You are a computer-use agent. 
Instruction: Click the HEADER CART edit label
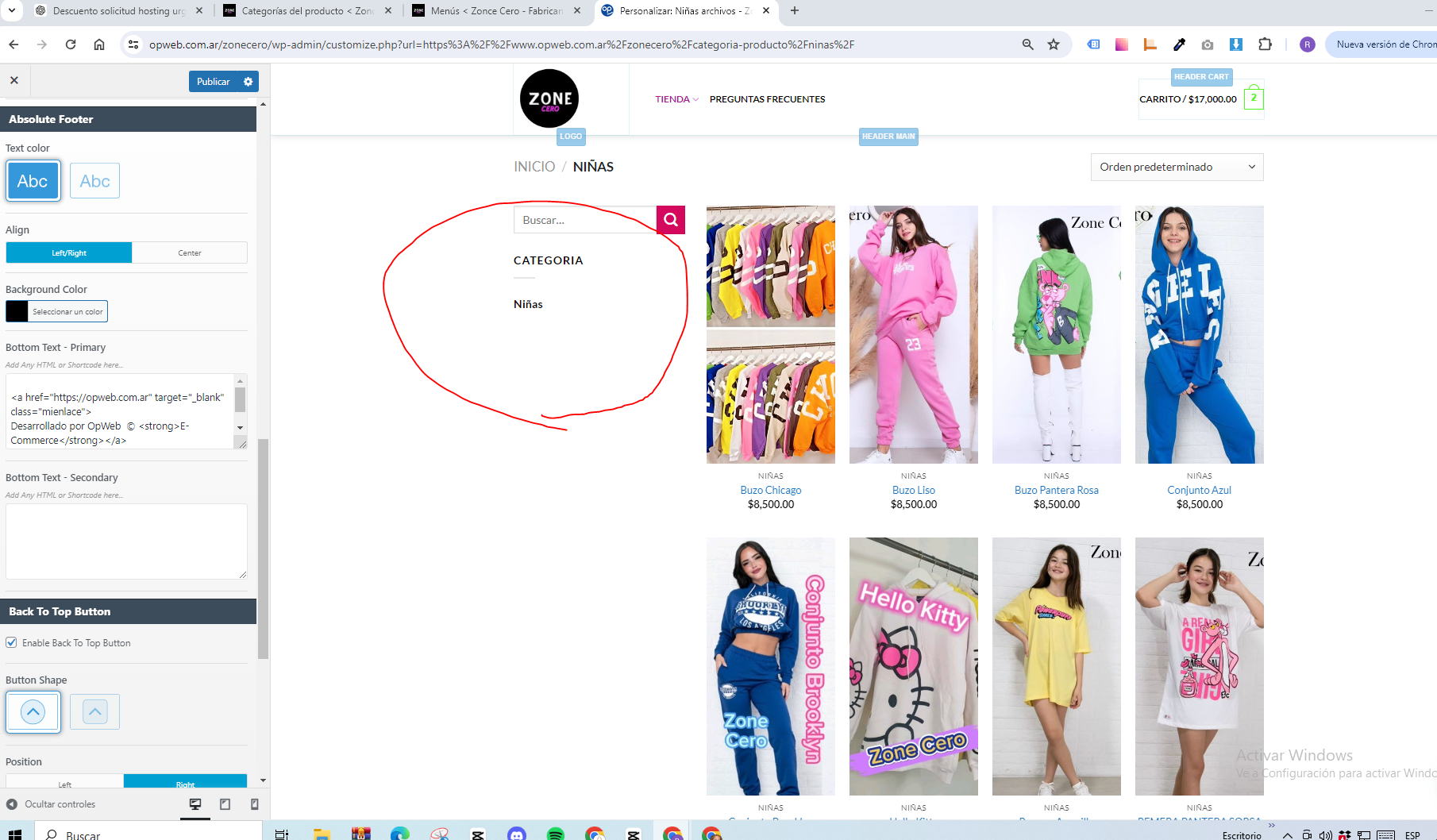[x=1200, y=77]
